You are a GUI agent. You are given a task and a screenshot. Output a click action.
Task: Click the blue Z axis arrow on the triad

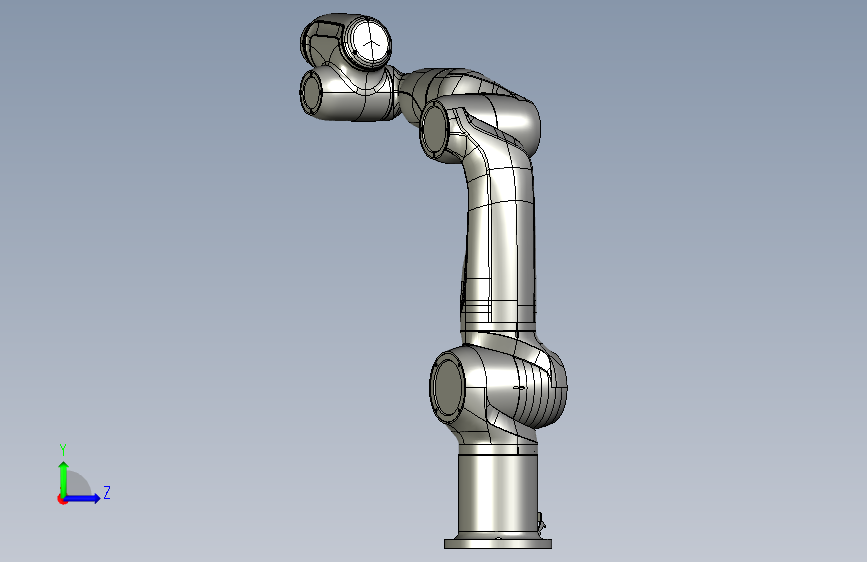point(83,498)
